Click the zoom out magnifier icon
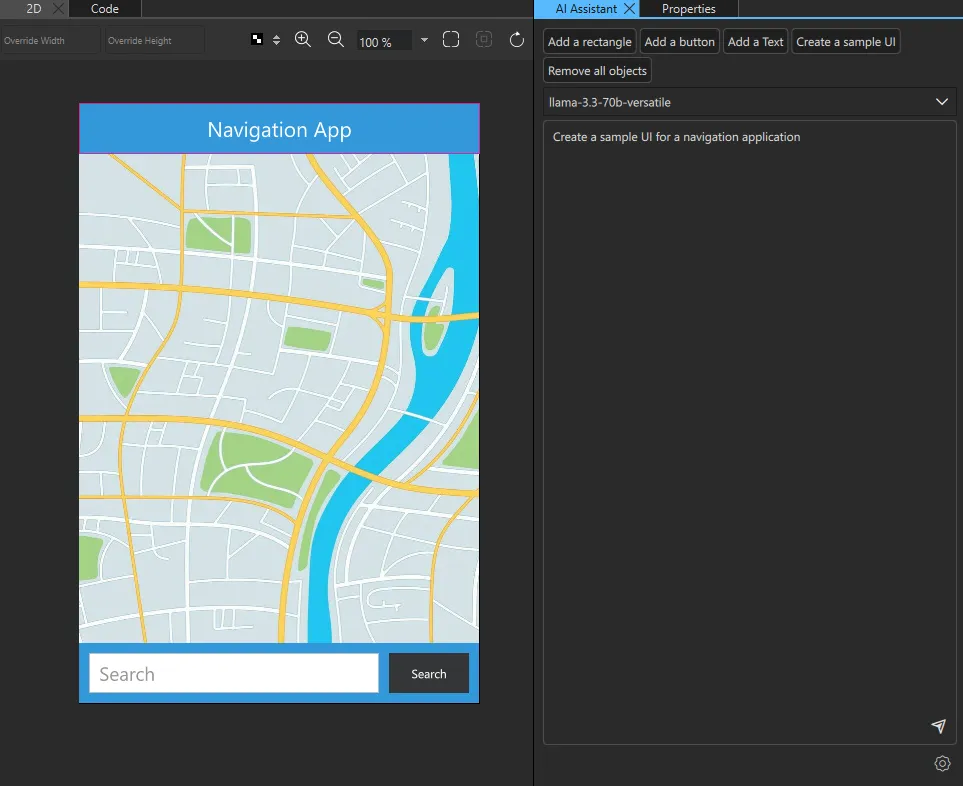 (x=336, y=40)
